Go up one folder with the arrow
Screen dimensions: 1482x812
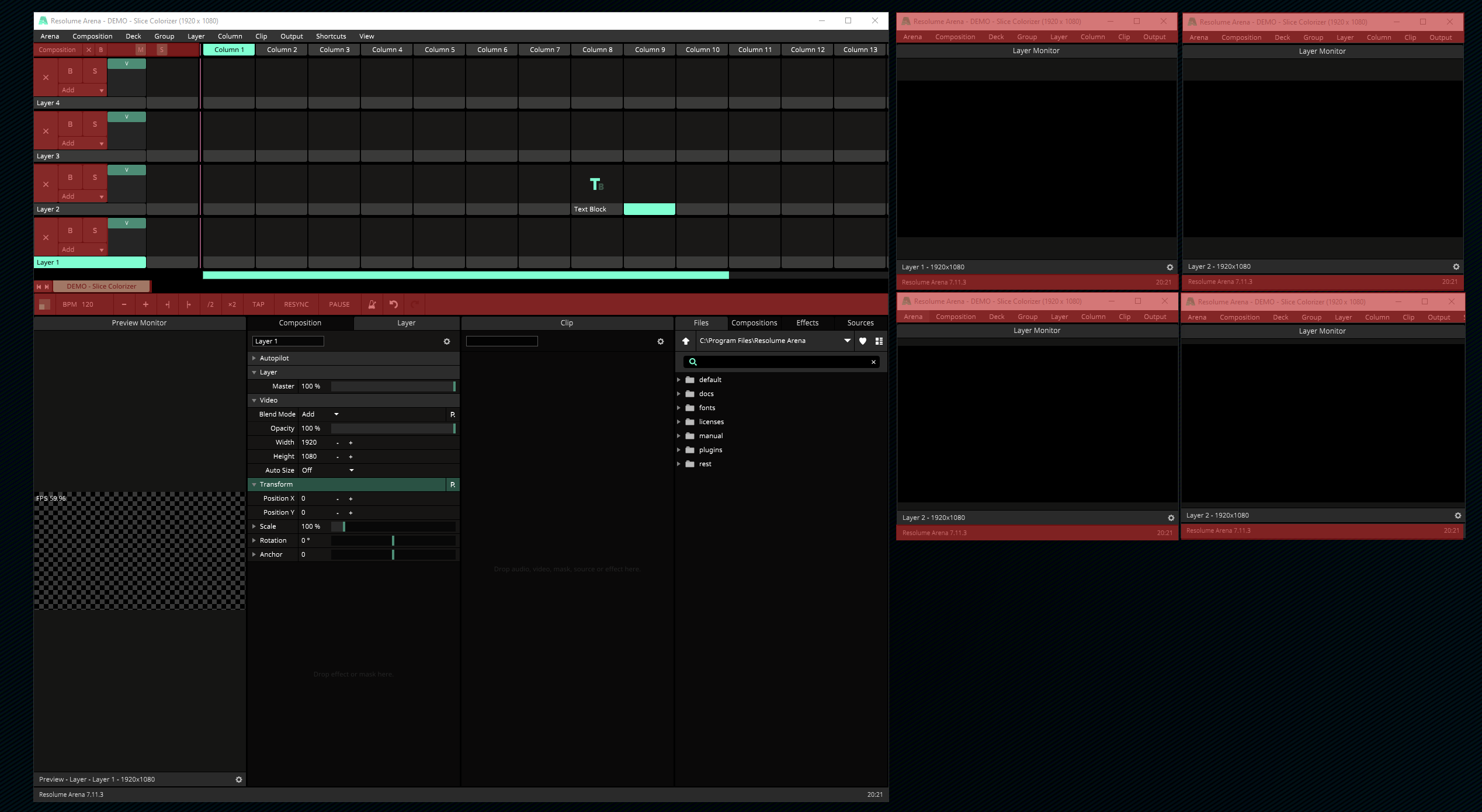click(x=686, y=341)
